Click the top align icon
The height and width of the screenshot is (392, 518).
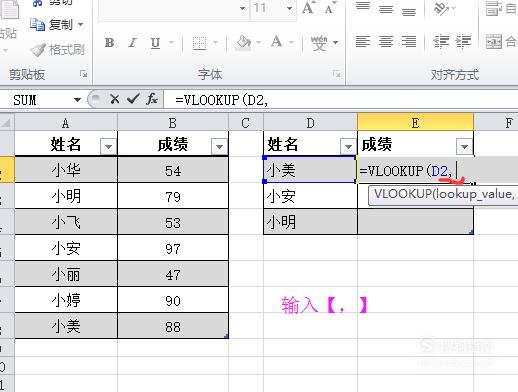363,7
